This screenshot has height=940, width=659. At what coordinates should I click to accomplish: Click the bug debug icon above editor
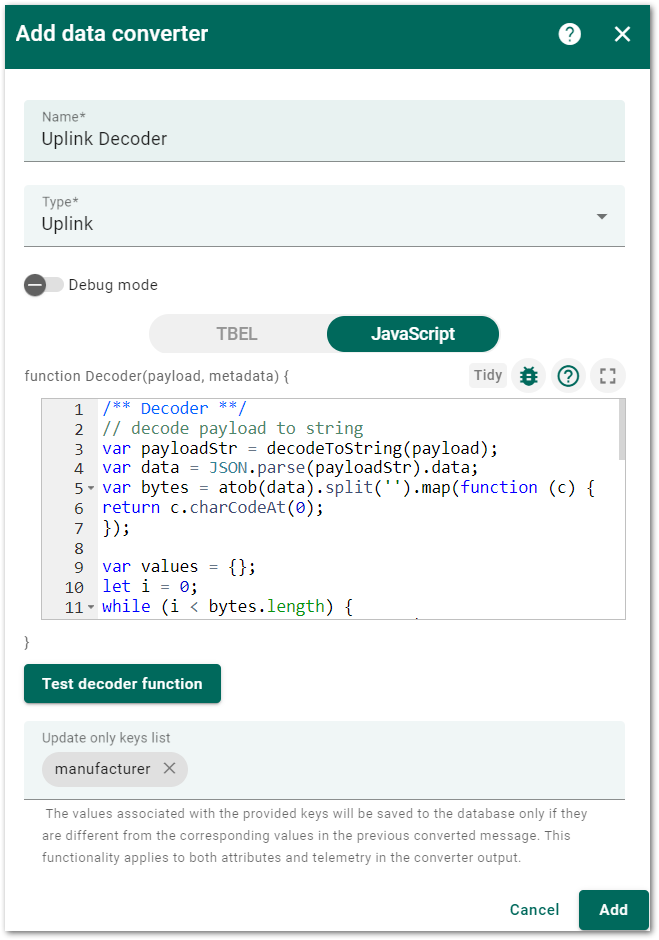pyautogui.click(x=528, y=376)
